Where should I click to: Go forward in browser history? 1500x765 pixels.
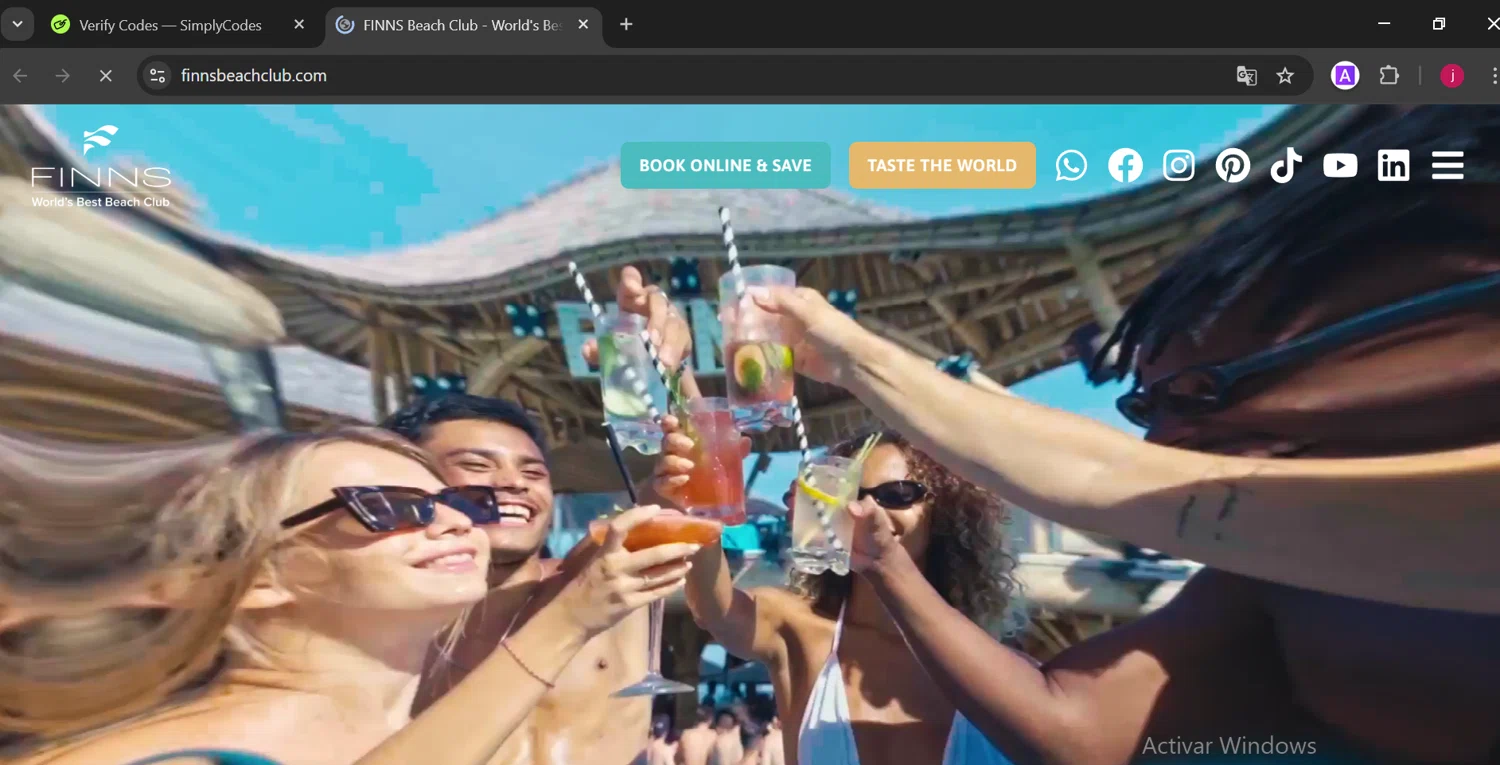click(62, 76)
